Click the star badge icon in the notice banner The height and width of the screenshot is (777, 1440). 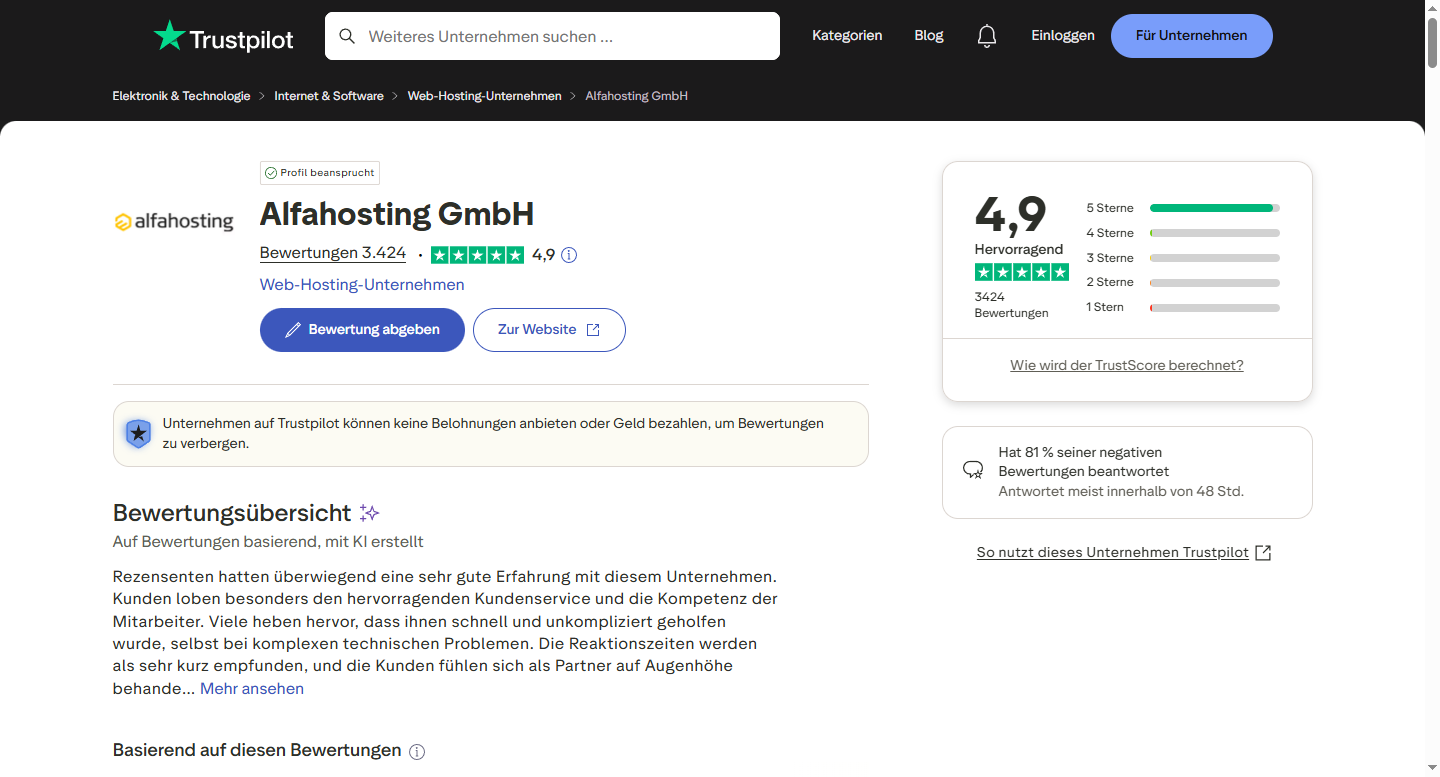(137, 433)
